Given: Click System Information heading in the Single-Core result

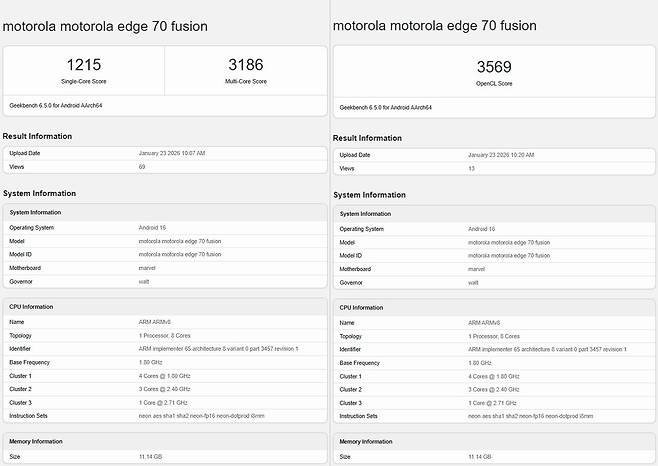Looking at the screenshot, I should pos(39,193).
